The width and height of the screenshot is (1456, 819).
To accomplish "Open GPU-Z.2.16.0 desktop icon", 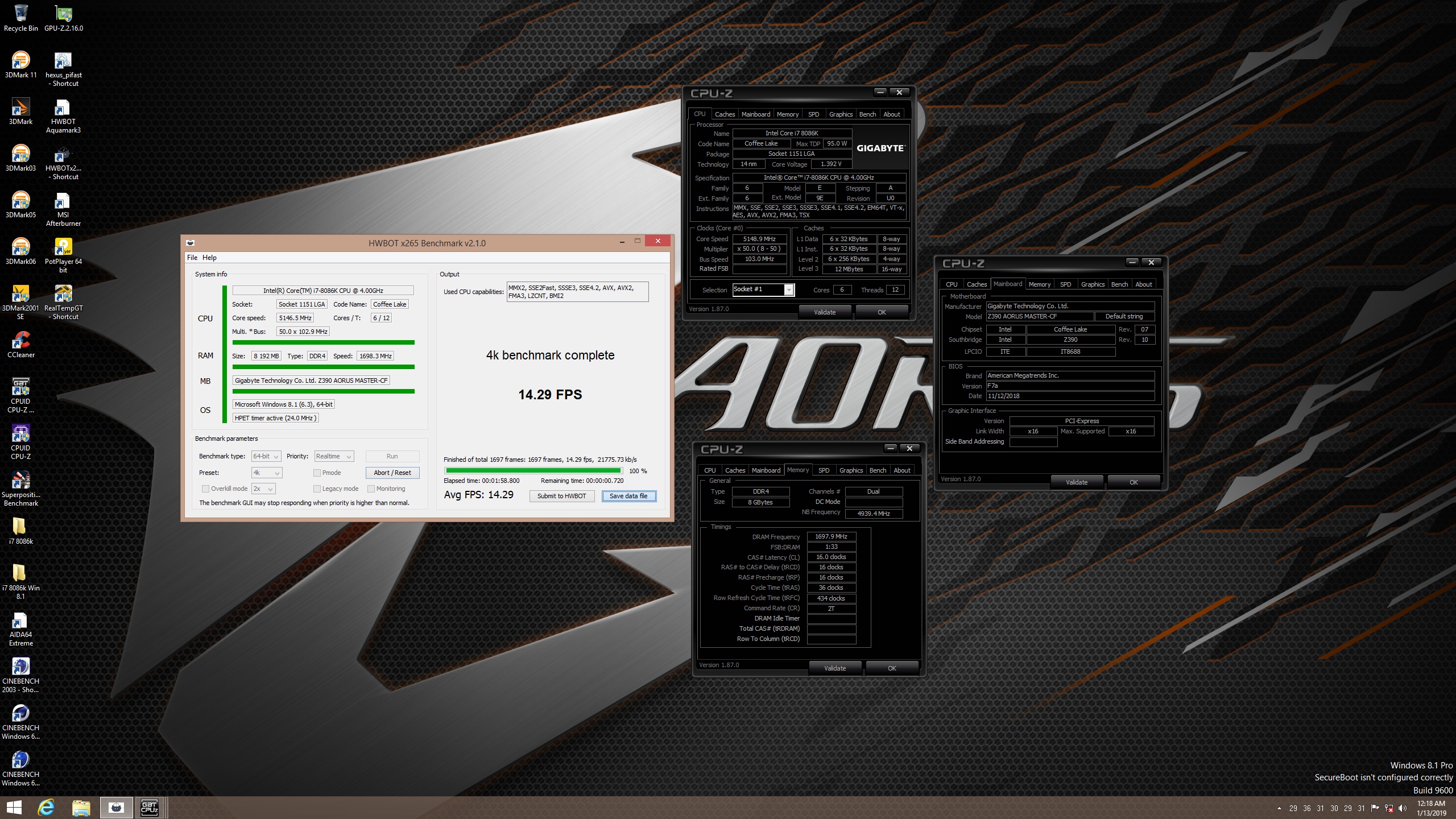I will point(64,18).
